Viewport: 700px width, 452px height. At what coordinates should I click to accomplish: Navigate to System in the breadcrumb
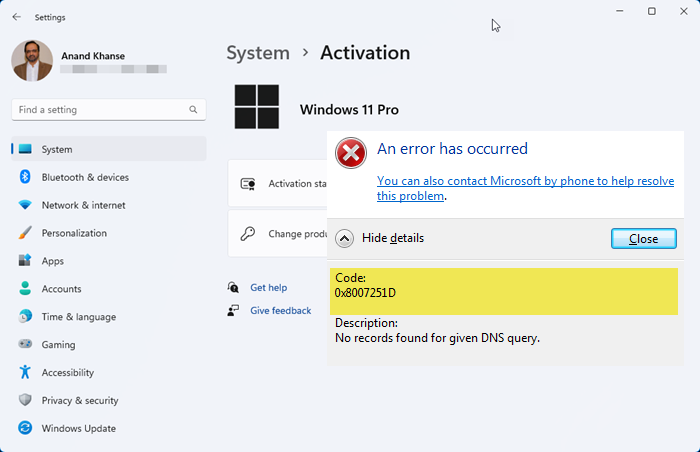tap(258, 53)
